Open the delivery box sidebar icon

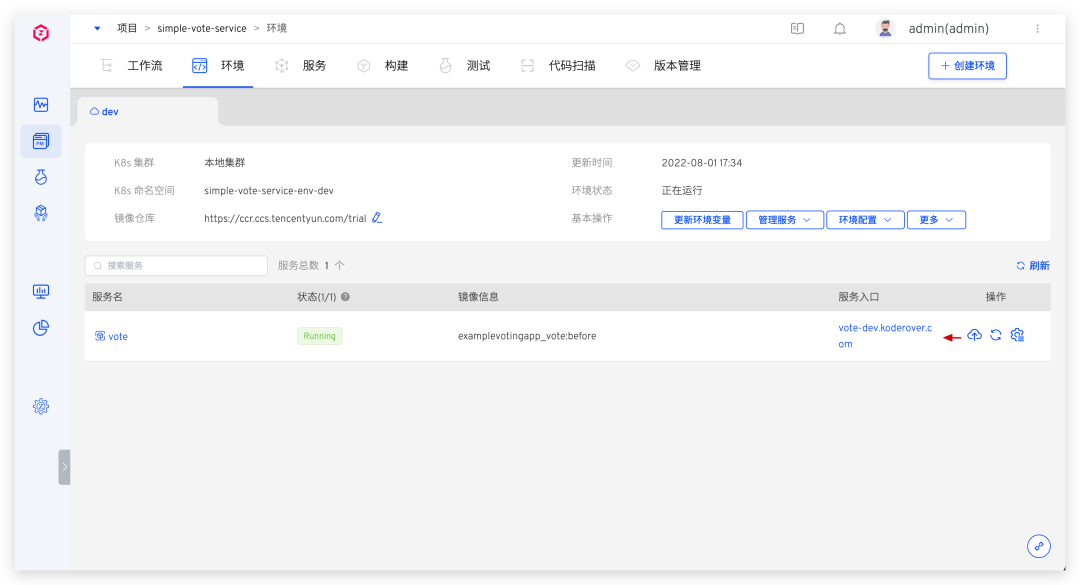(41, 213)
